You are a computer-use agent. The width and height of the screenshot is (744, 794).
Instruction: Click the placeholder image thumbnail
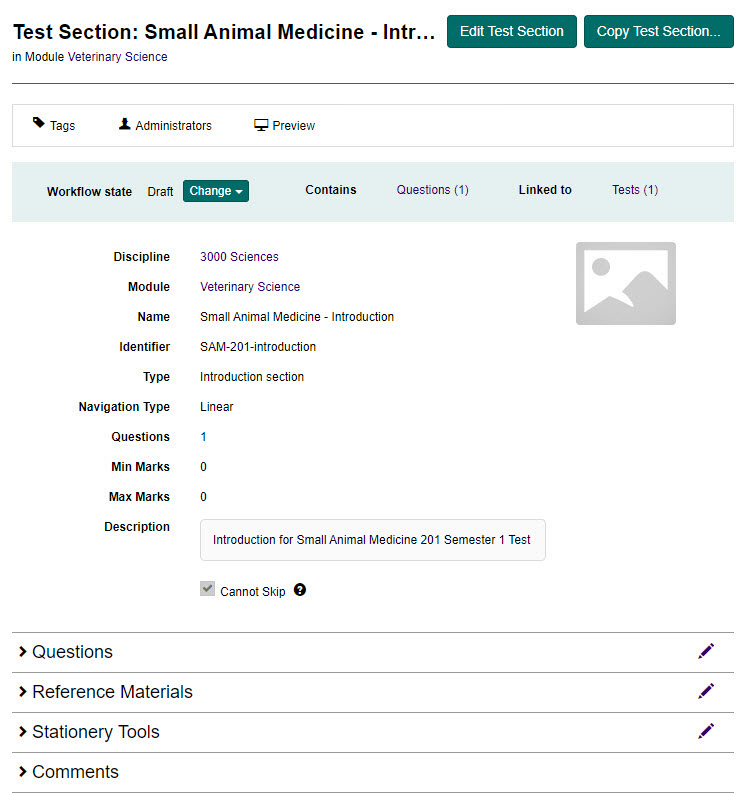[625, 283]
